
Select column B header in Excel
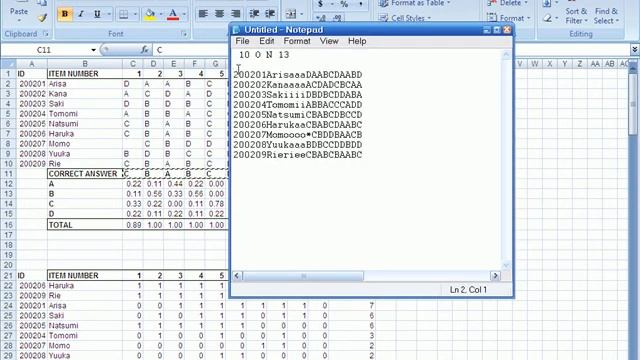tap(85, 64)
